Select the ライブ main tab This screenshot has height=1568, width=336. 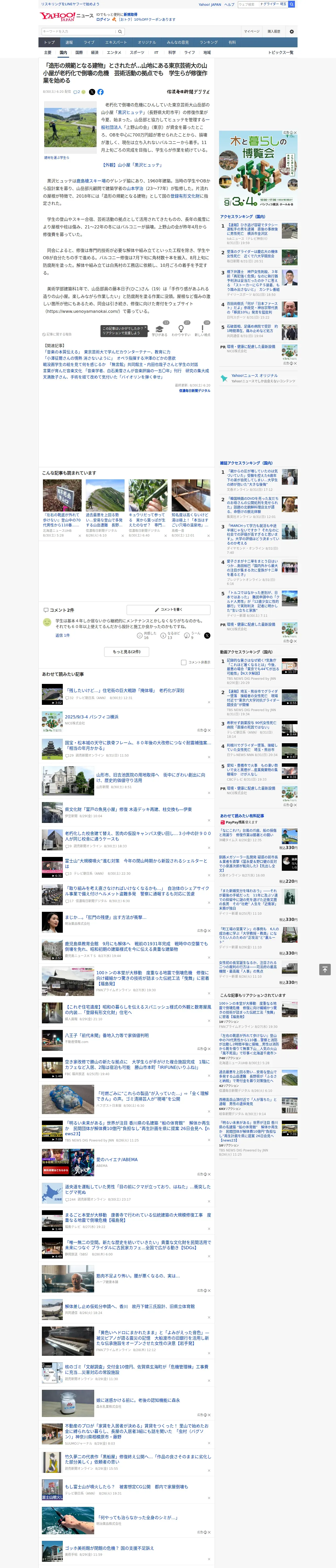click(x=89, y=43)
